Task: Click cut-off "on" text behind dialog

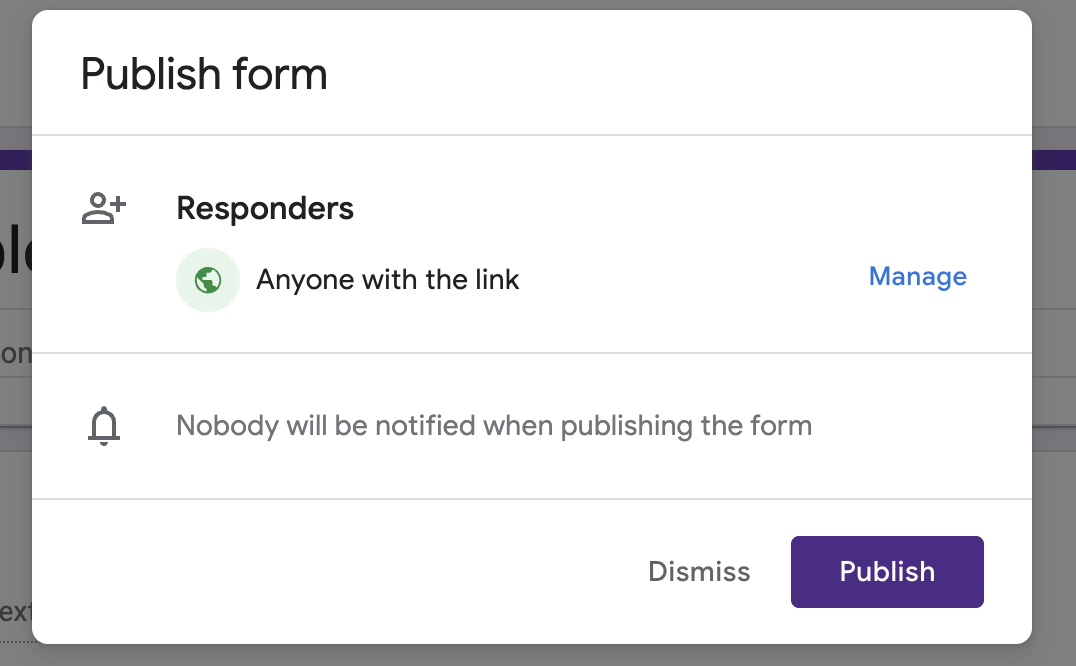Action: click(16, 354)
